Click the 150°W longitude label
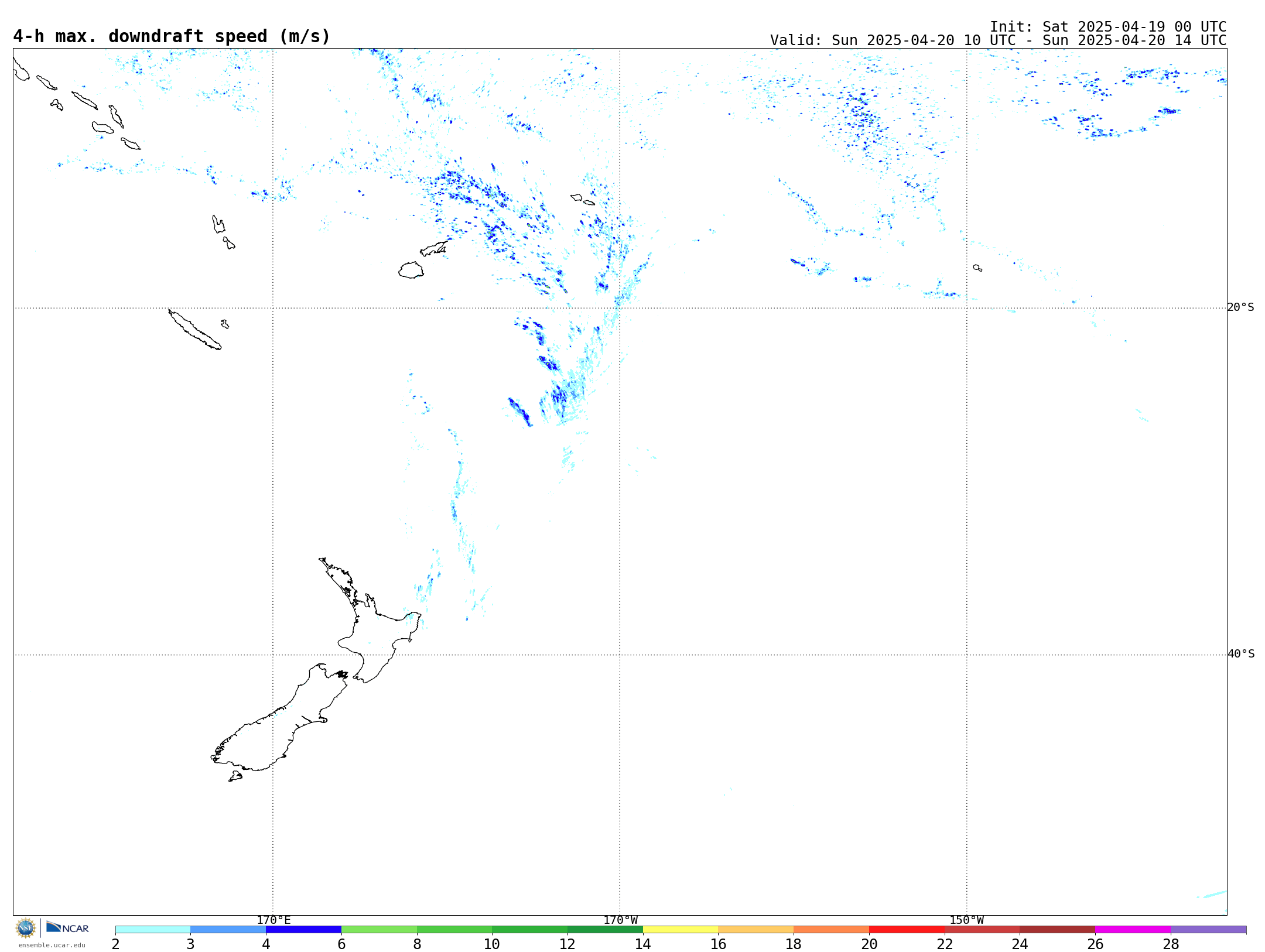The height and width of the screenshot is (952, 1265). [x=966, y=920]
